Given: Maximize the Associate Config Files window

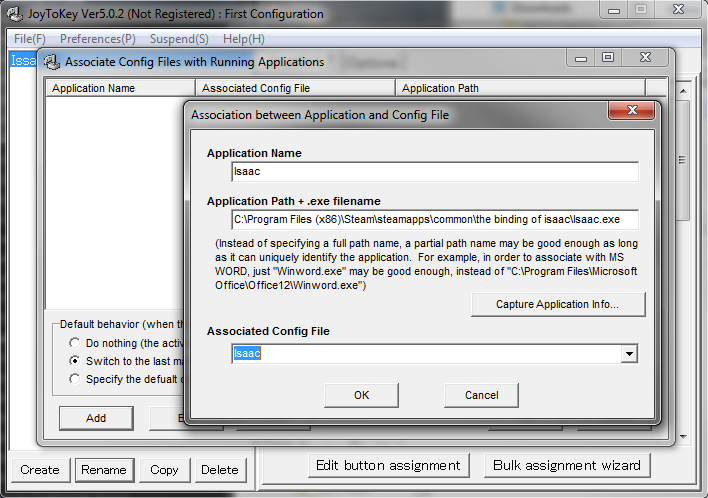Looking at the screenshot, I should coord(608,57).
